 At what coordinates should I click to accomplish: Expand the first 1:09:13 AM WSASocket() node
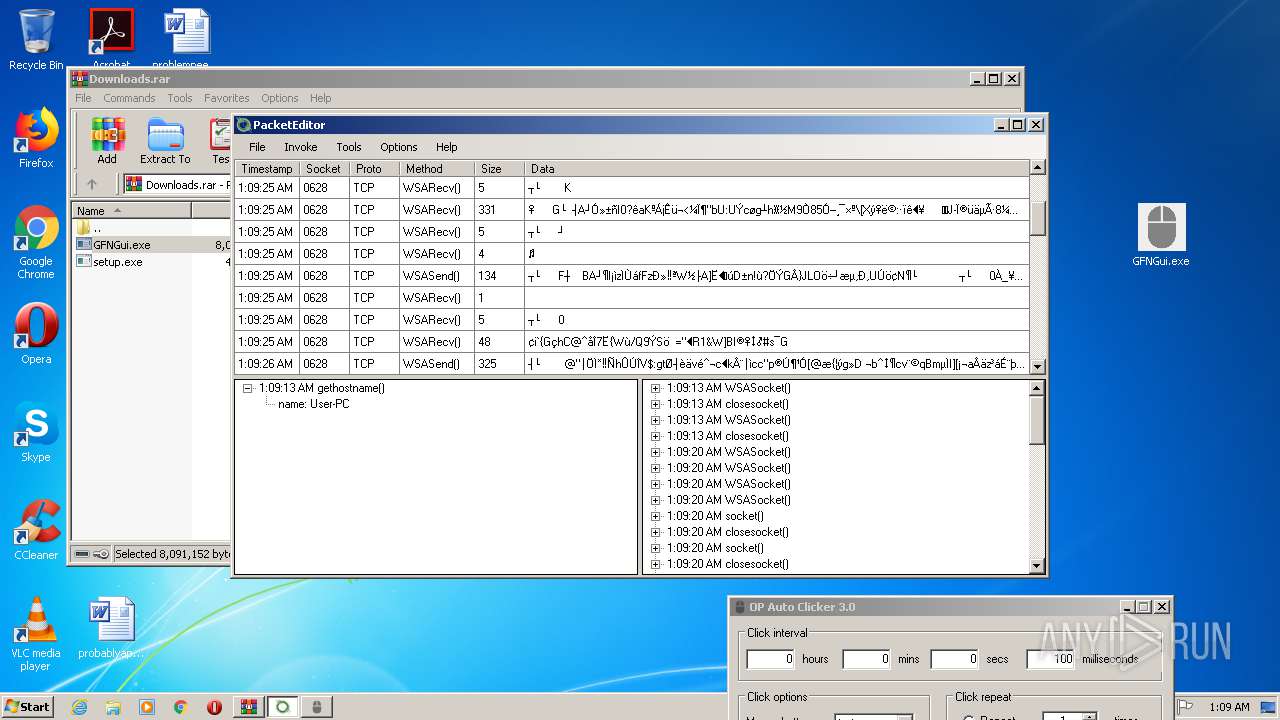tap(655, 388)
